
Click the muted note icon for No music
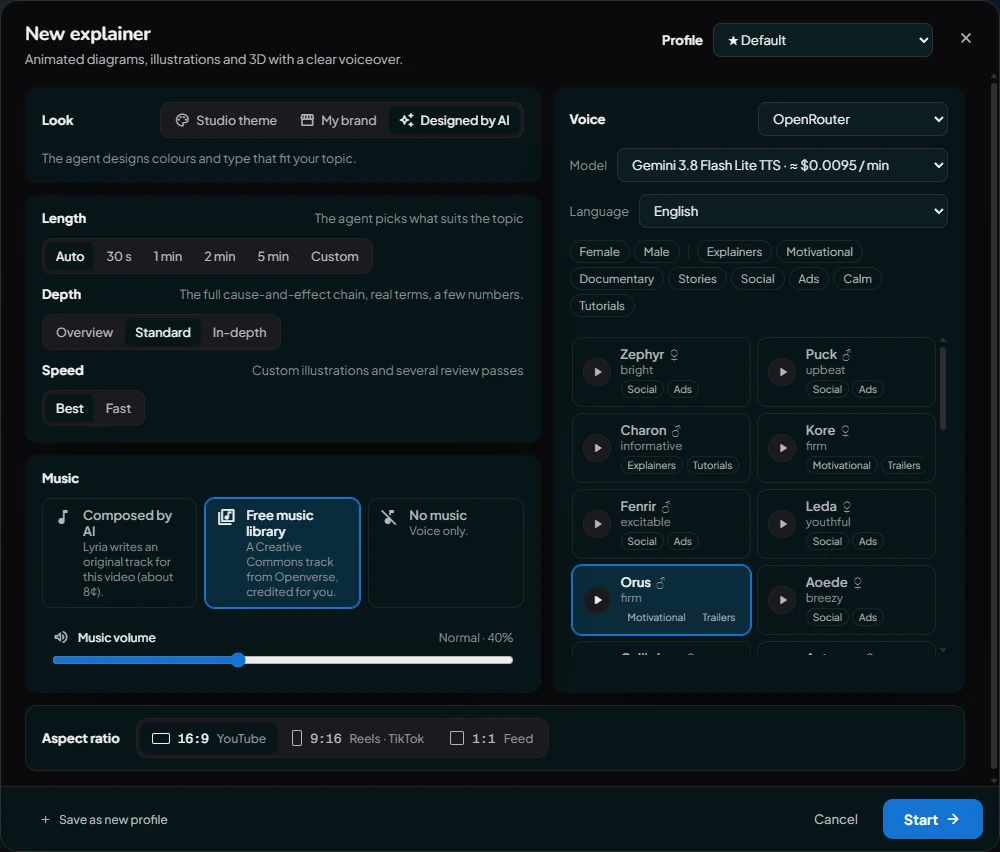click(x=389, y=517)
